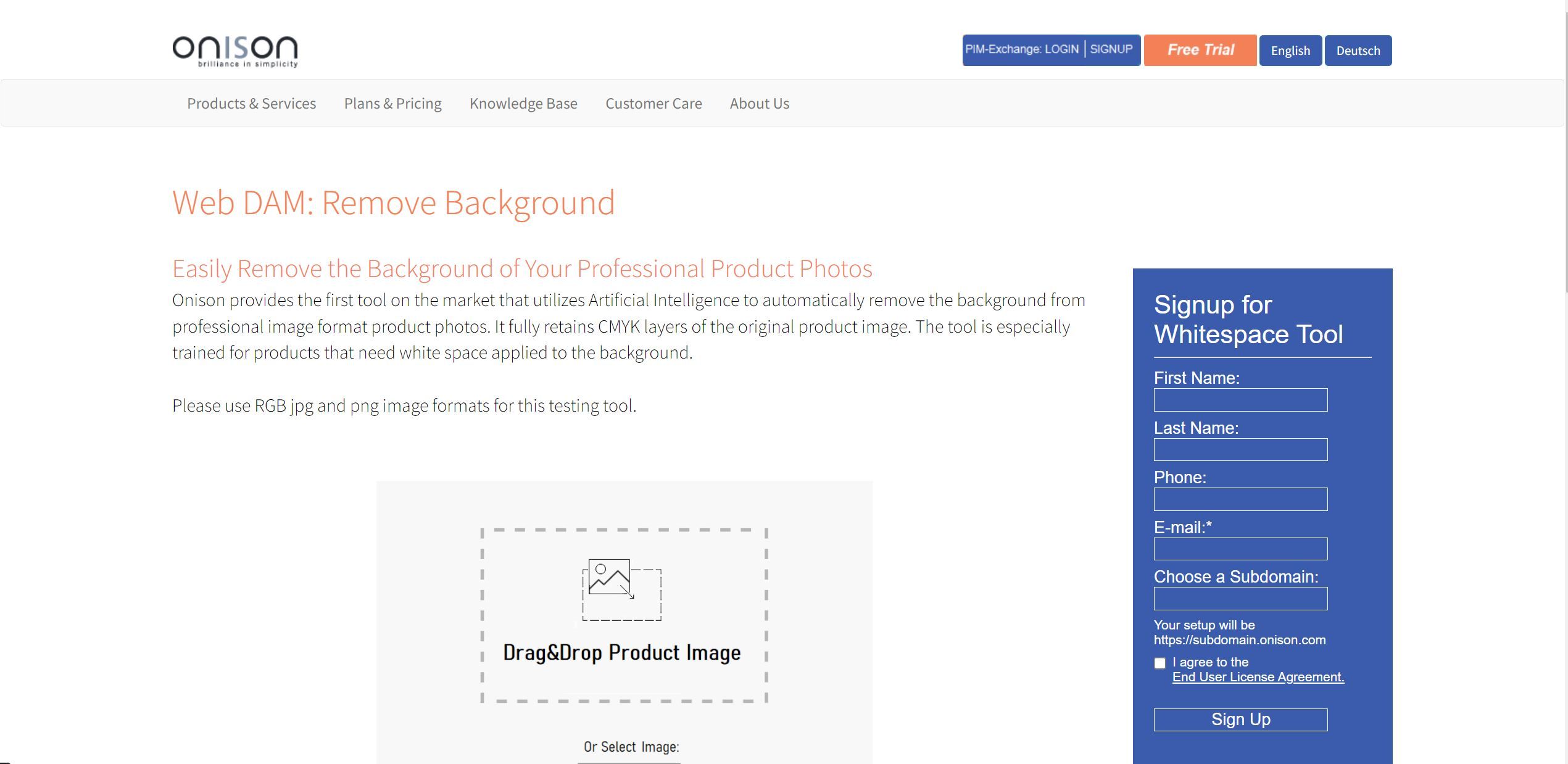Expand the About Us navigation menu
The height and width of the screenshot is (764, 1568).
[759, 102]
